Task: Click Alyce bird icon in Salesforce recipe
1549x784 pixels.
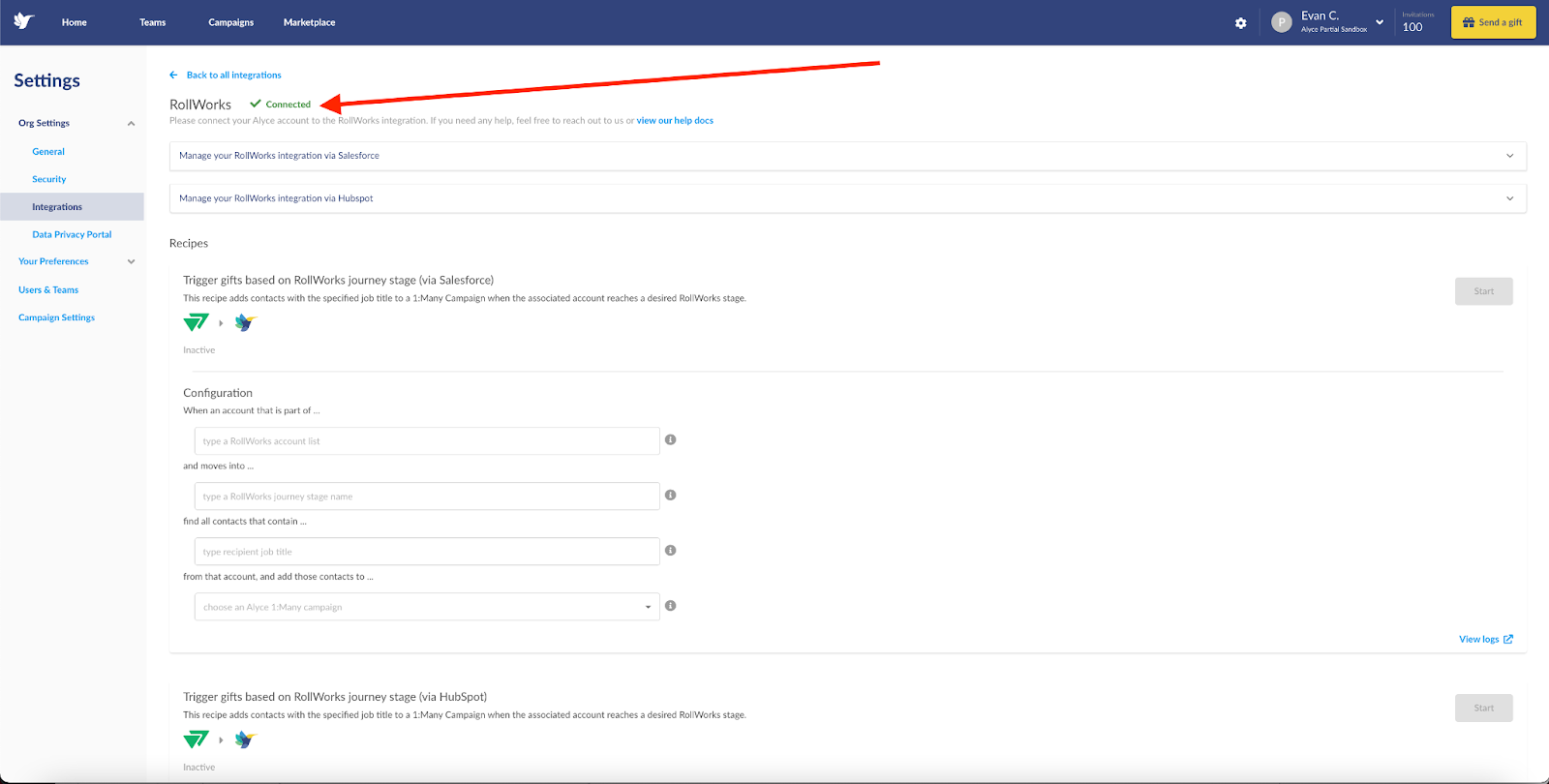Action: click(246, 322)
